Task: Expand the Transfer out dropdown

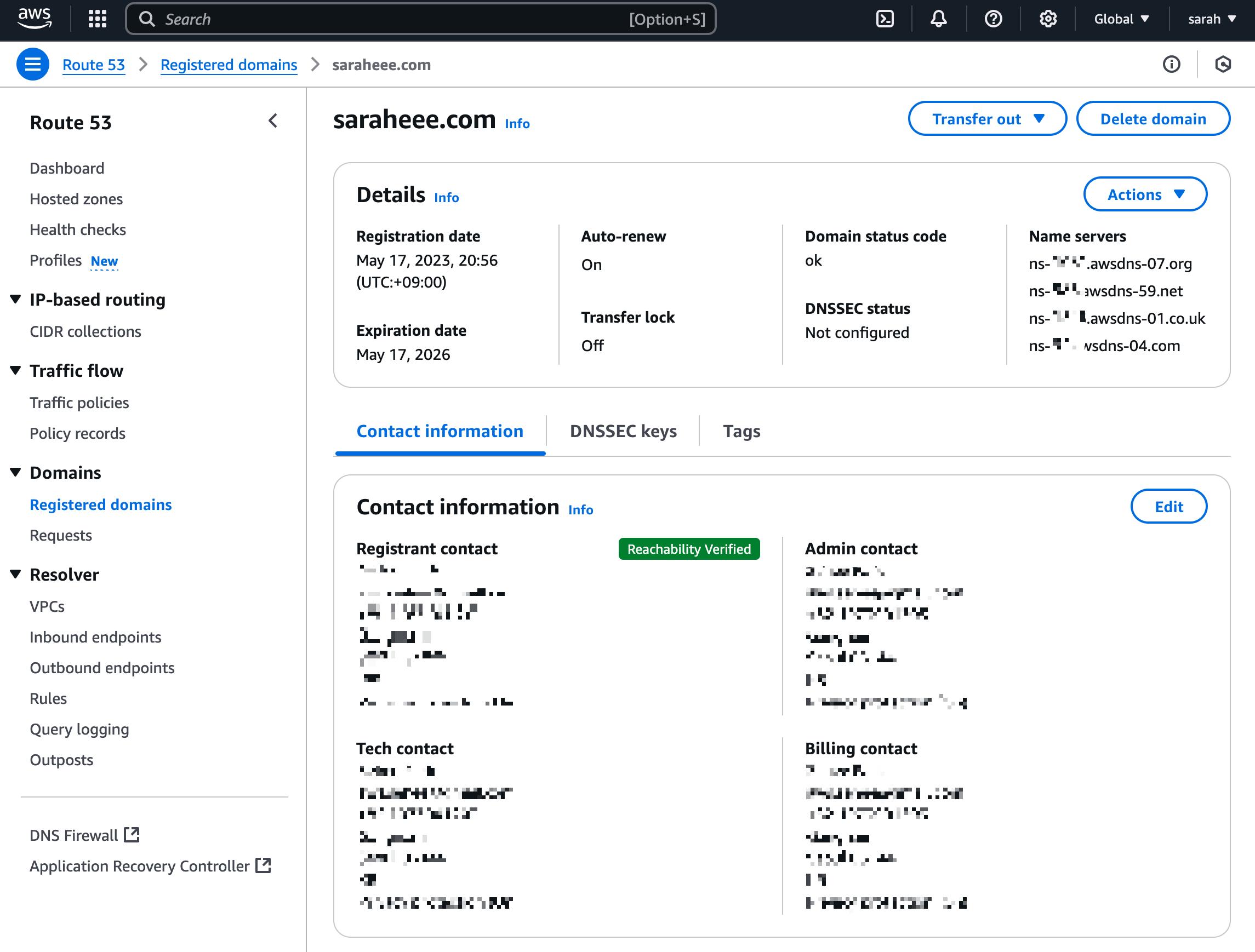Action: [x=986, y=119]
